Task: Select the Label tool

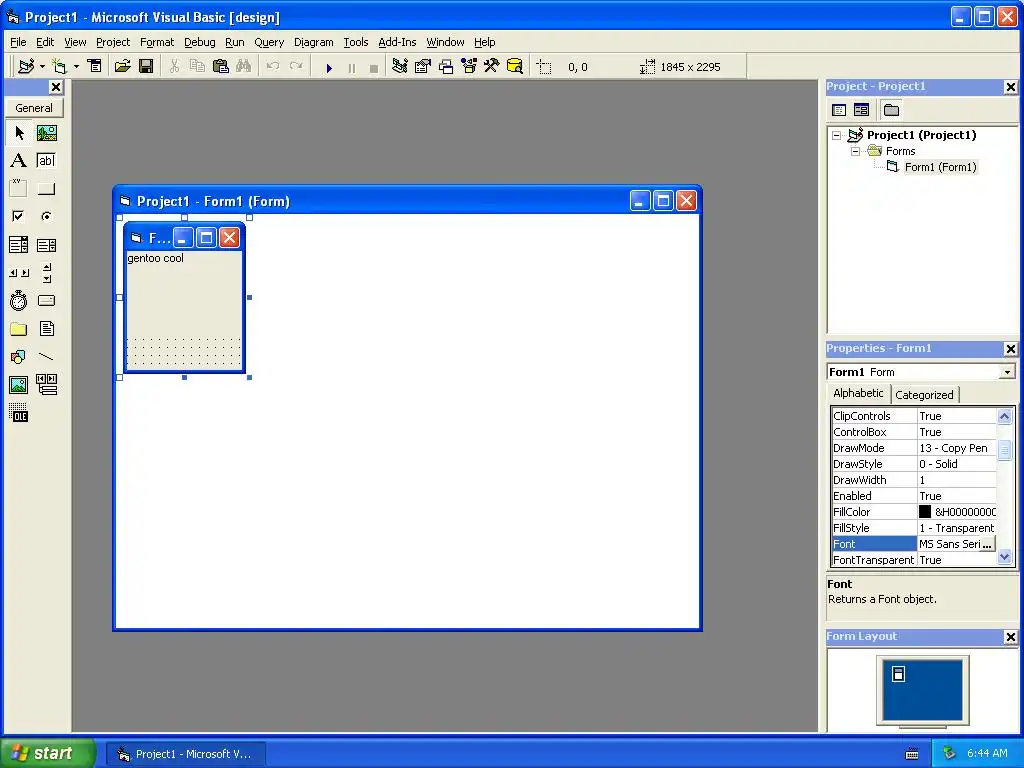Action: click(19, 161)
